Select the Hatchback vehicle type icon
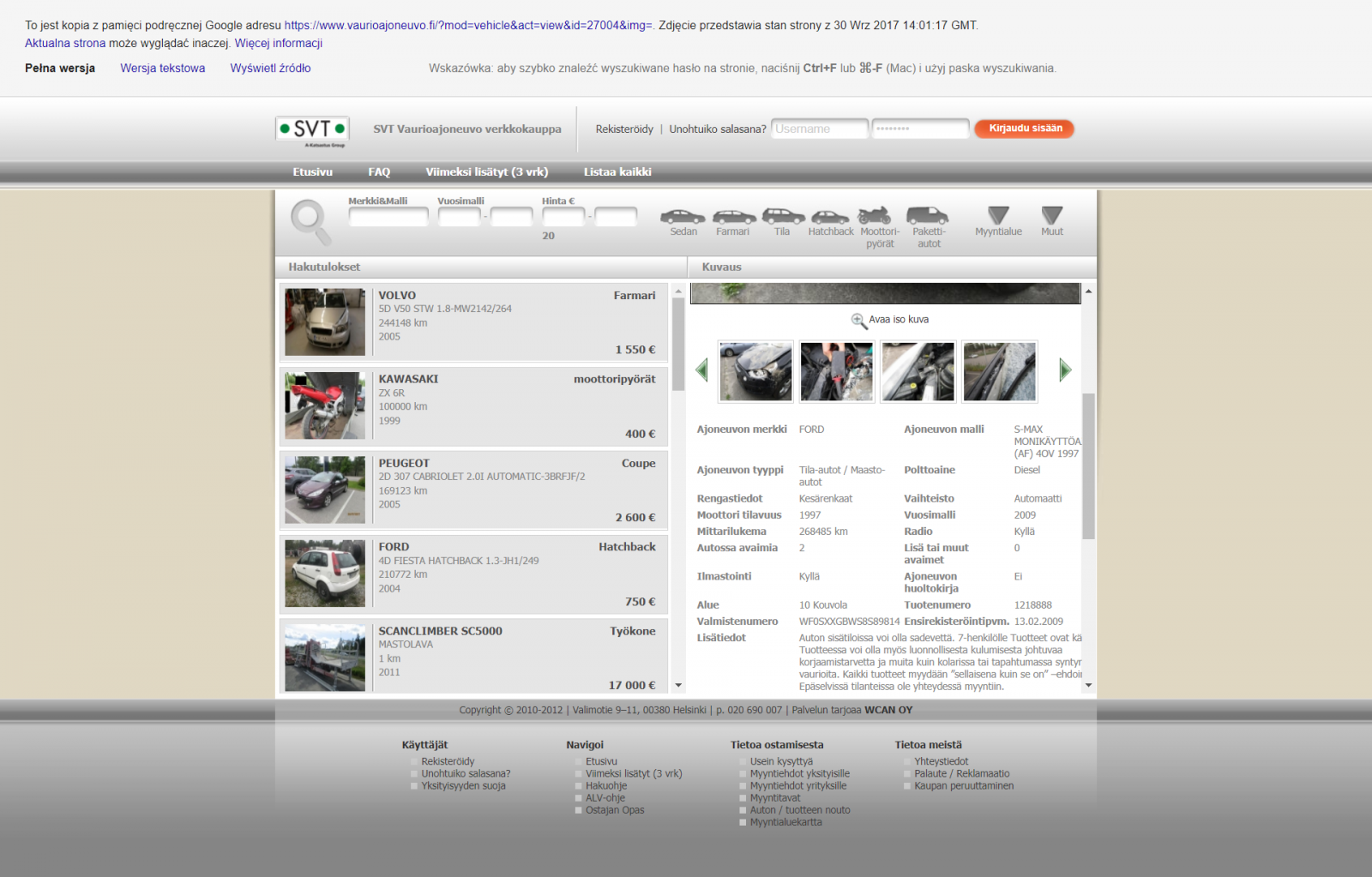This screenshot has width=1372, height=877. [830, 217]
